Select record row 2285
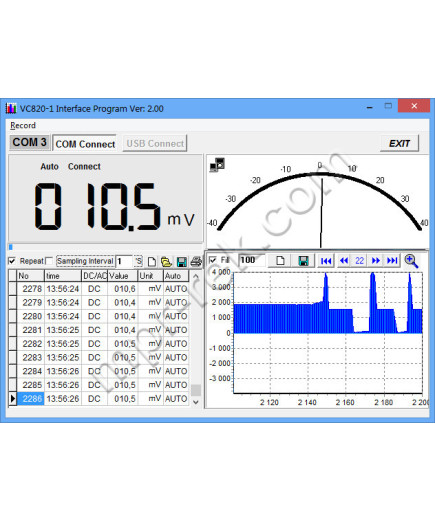The height and width of the screenshot is (521, 435). (x=99, y=385)
